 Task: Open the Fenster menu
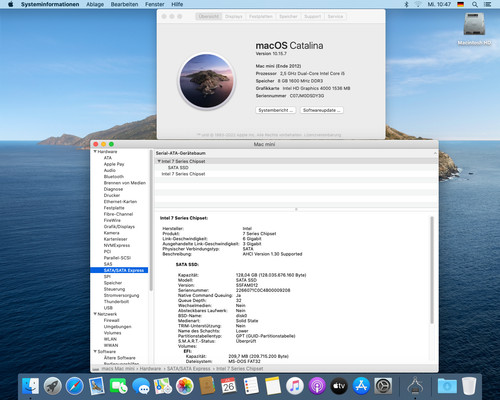tap(155, 4)
